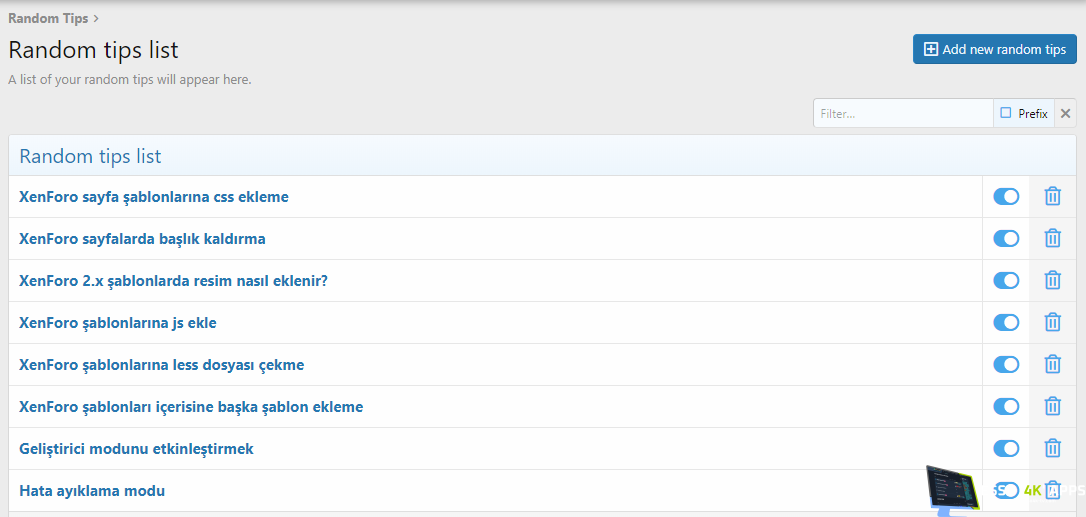1086x517 pixels.
Task: Go to Random Tips breadcrumb
Action: (x=48, y=18)
